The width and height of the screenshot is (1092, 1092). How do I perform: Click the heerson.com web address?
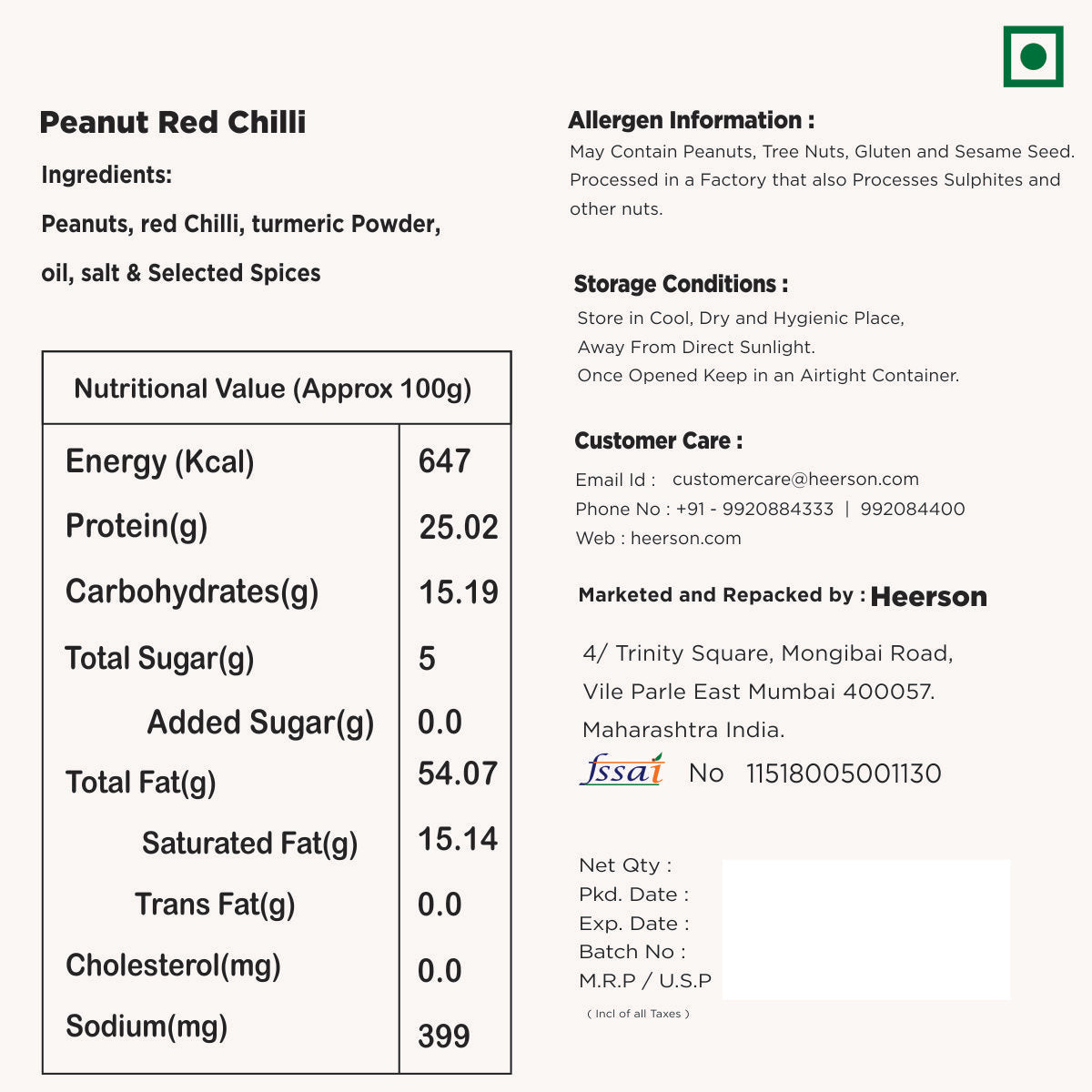click(686, 538)
